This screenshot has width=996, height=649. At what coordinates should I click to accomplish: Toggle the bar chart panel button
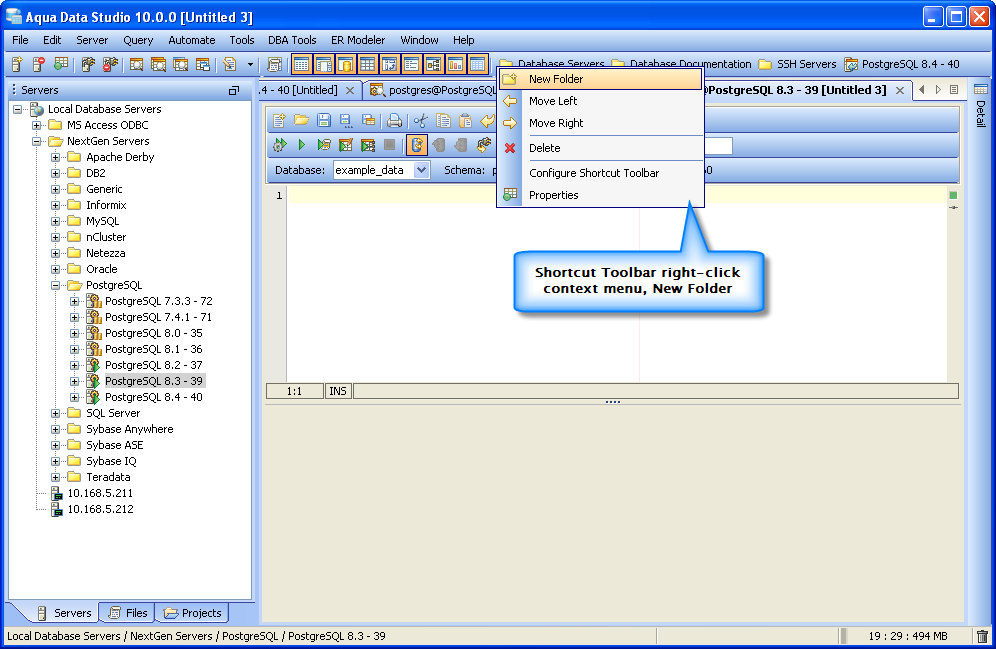coord(455,64)
